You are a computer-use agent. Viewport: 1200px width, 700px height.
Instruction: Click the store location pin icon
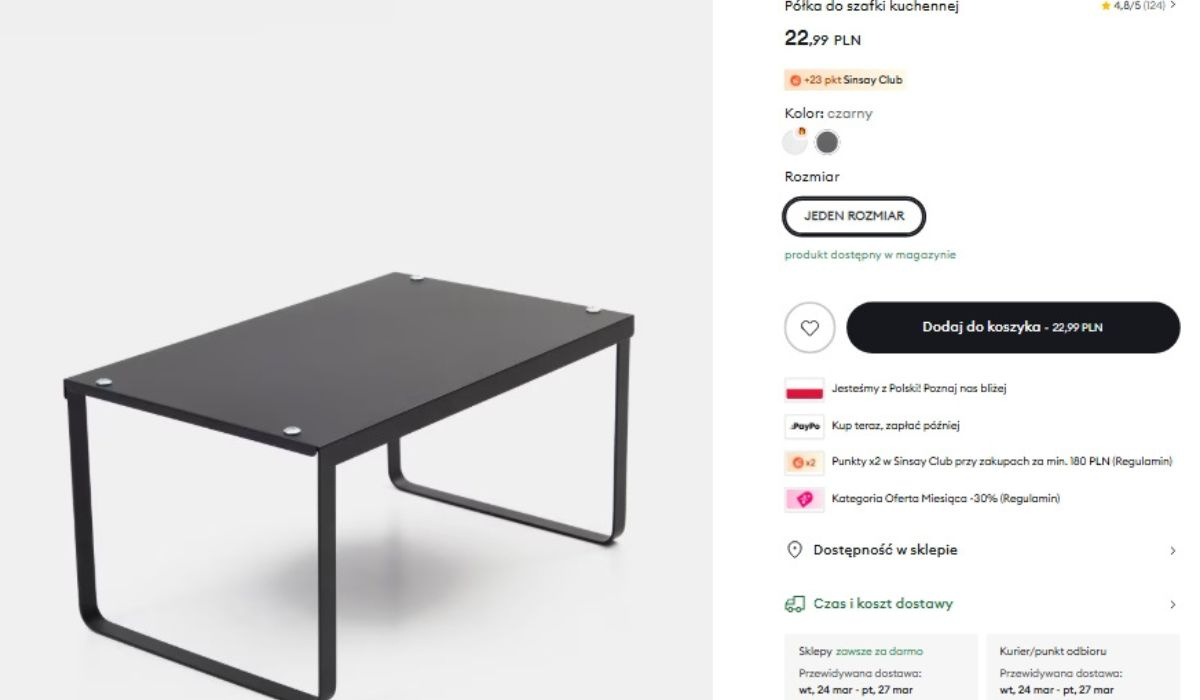[x=796, y=550]
